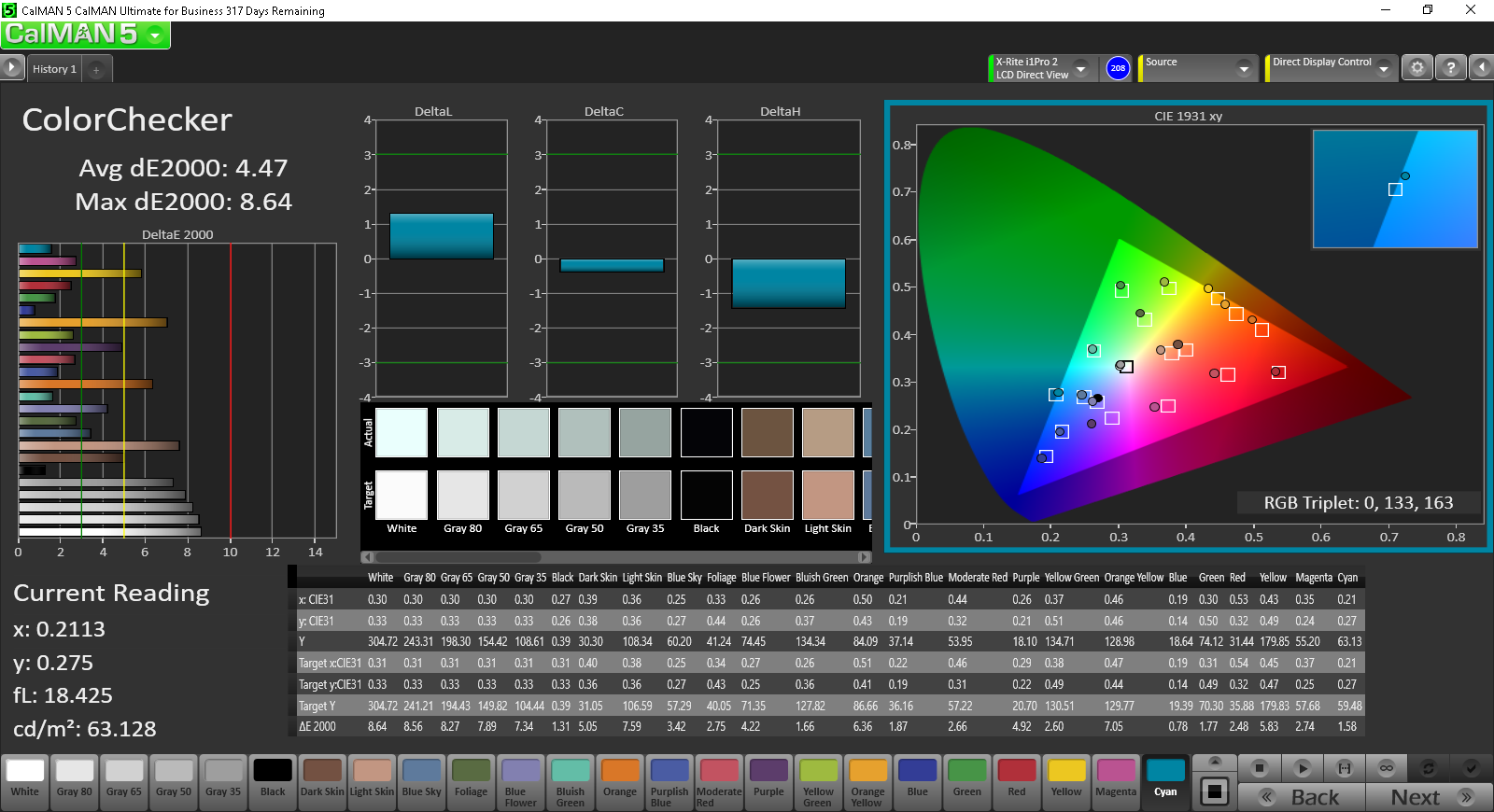Screen dimensions: 1494x812
Task: Expand the left panel play arrow
Action: (11, 67)
